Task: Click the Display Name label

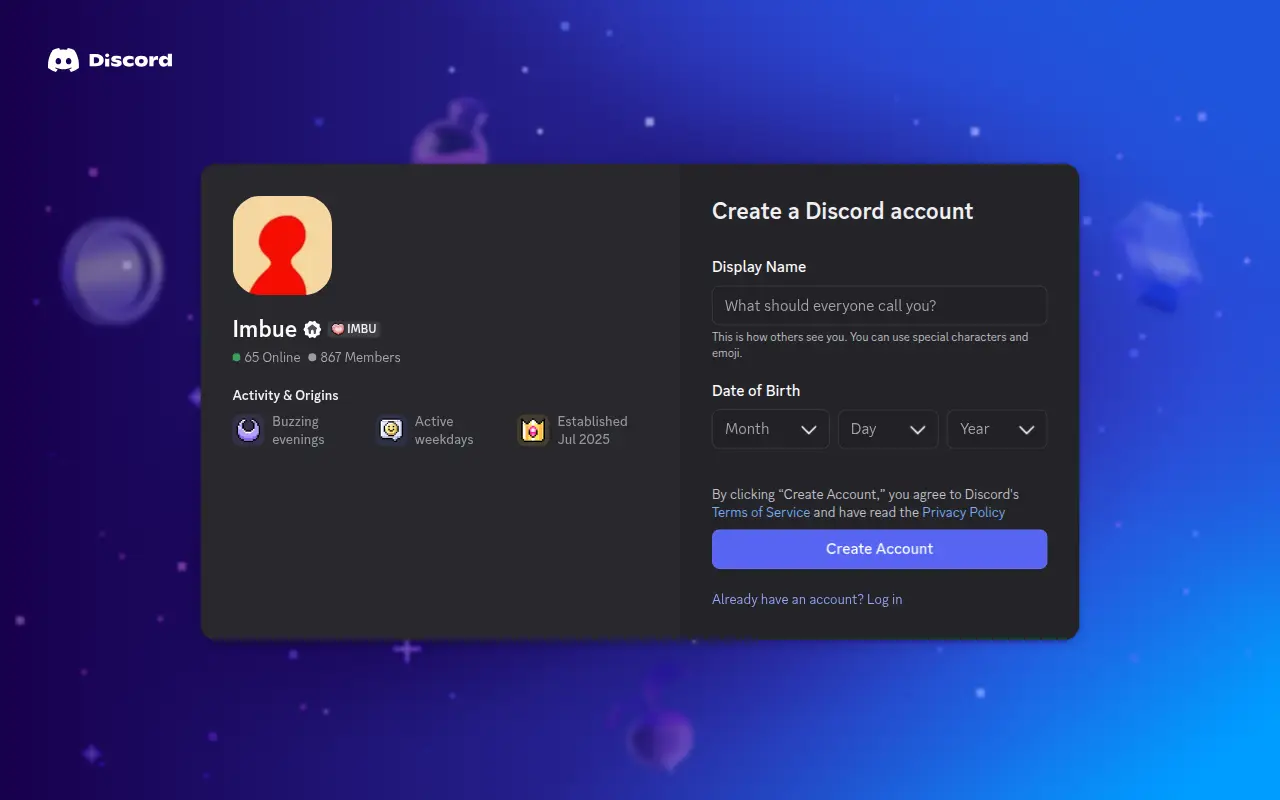Action: click(759, 267)
